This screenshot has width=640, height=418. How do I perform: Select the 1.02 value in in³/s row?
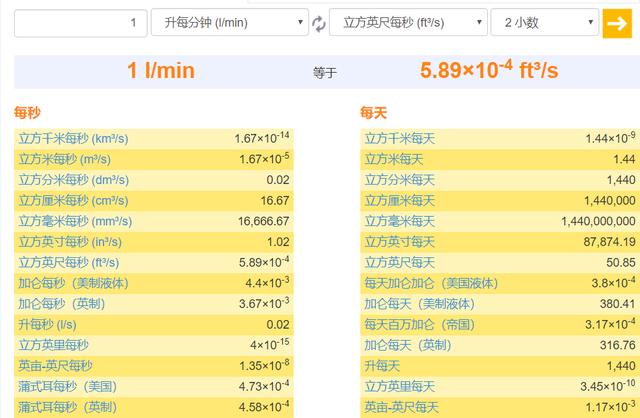278,242
